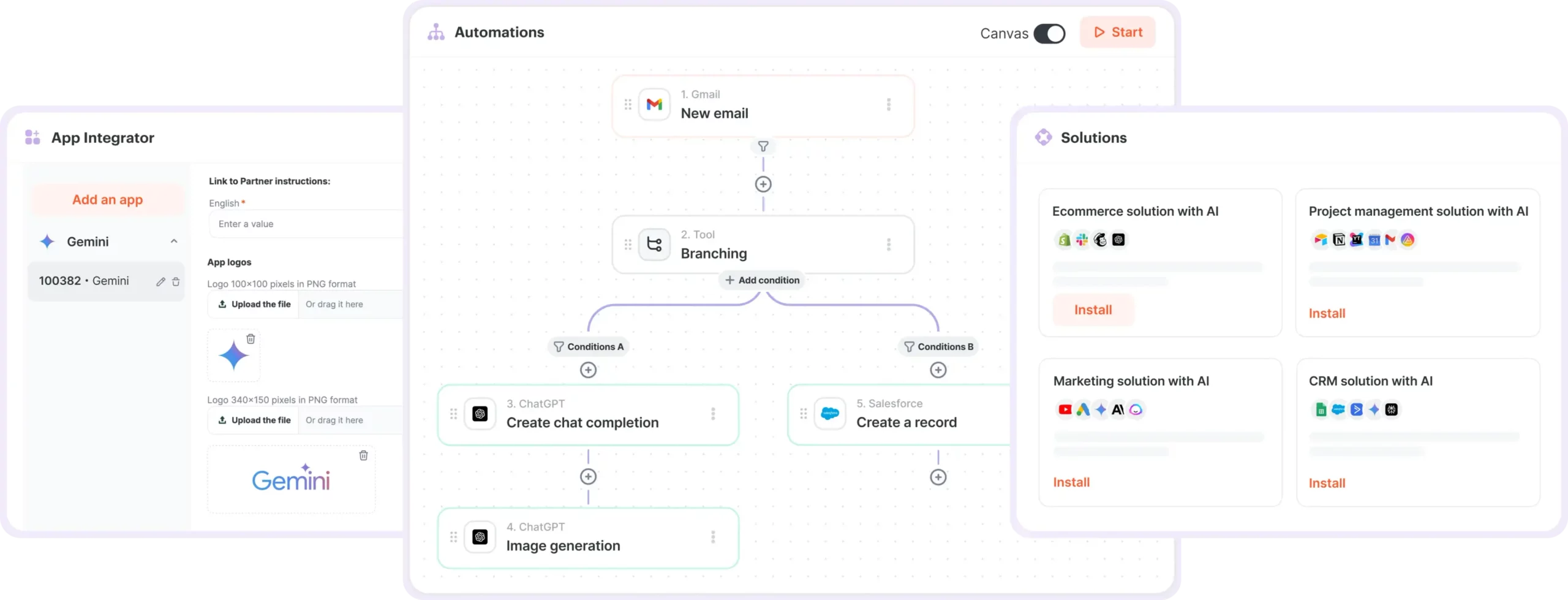Click the English partner instructions input field
The image size is (1568, 600).
(306, 224)
